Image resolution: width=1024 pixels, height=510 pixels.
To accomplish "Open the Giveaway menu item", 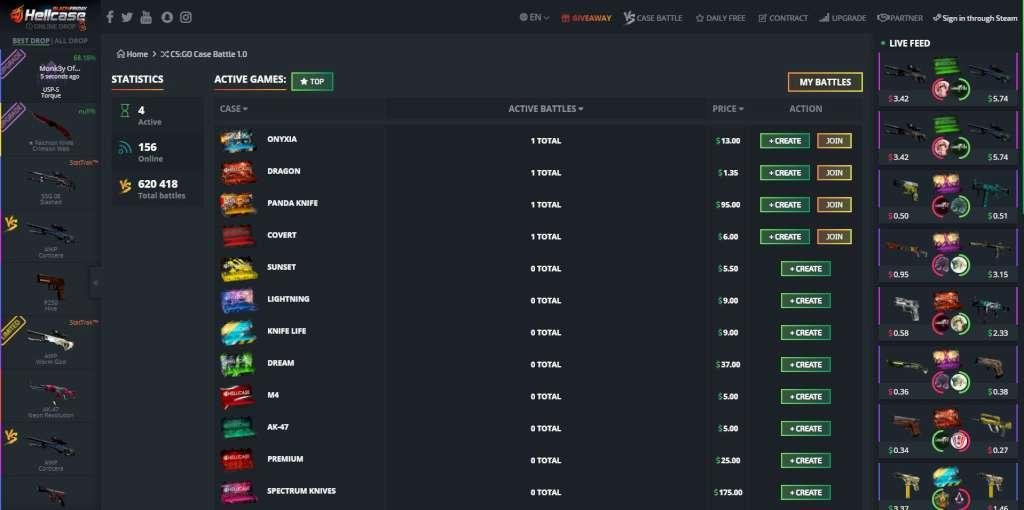I will click(x=586, y=18).
